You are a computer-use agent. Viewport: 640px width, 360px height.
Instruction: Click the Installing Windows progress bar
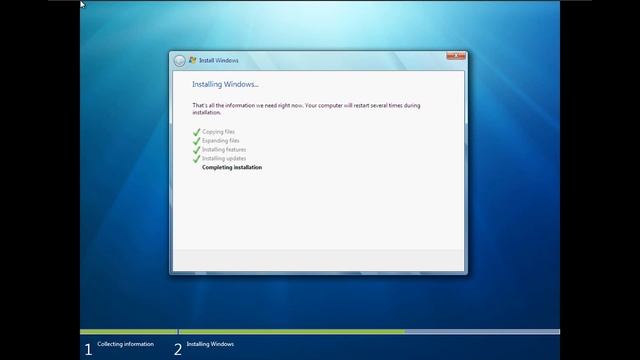click(x=369, y=332)
